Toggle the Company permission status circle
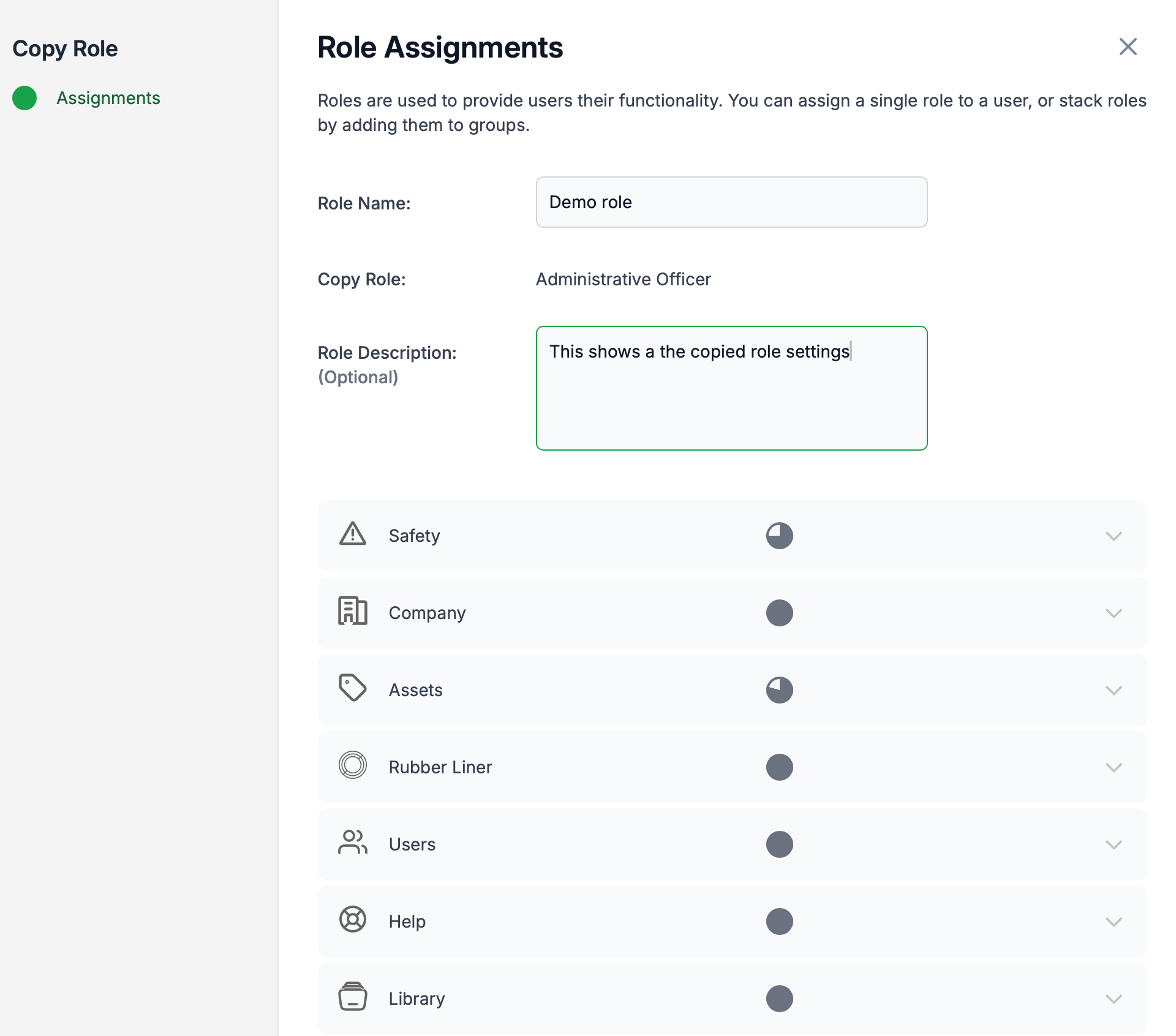This screenshot has width=1176, height=1036. pos(779,613)
